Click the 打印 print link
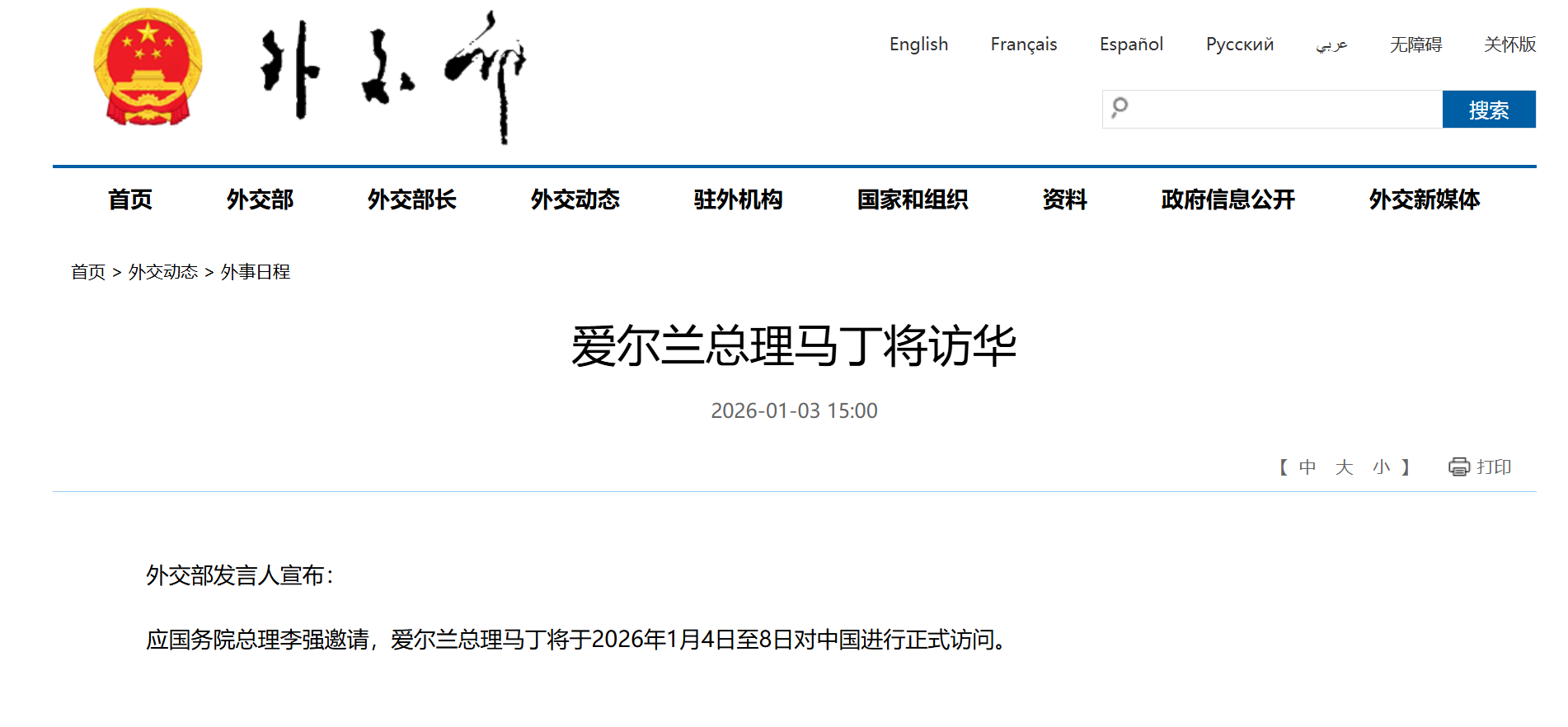The image size is (1568, 727). pos(1494,467)
